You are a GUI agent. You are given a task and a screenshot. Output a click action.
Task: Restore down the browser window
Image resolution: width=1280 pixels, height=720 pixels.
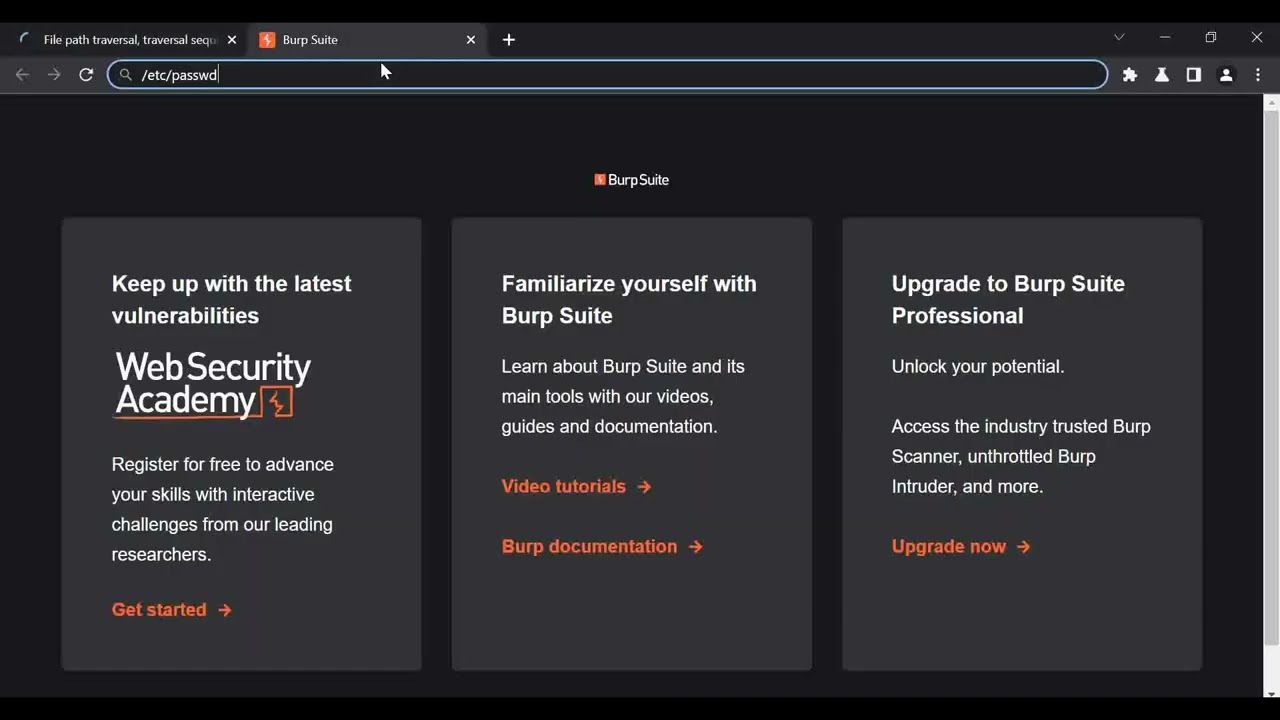1211,37
